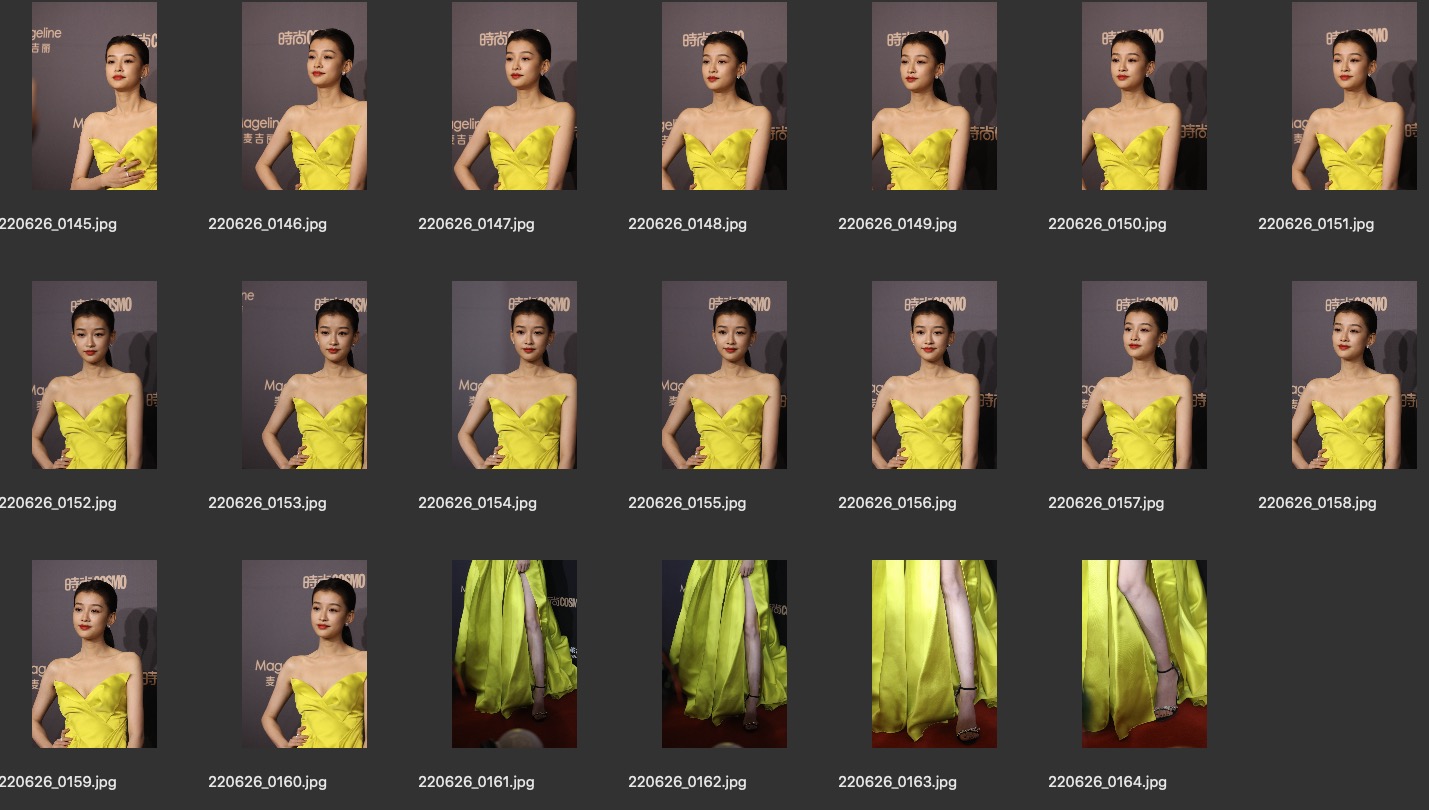Select the label text 220626_0157.jpg
1429x810 pixels.
click(1106, 503)
